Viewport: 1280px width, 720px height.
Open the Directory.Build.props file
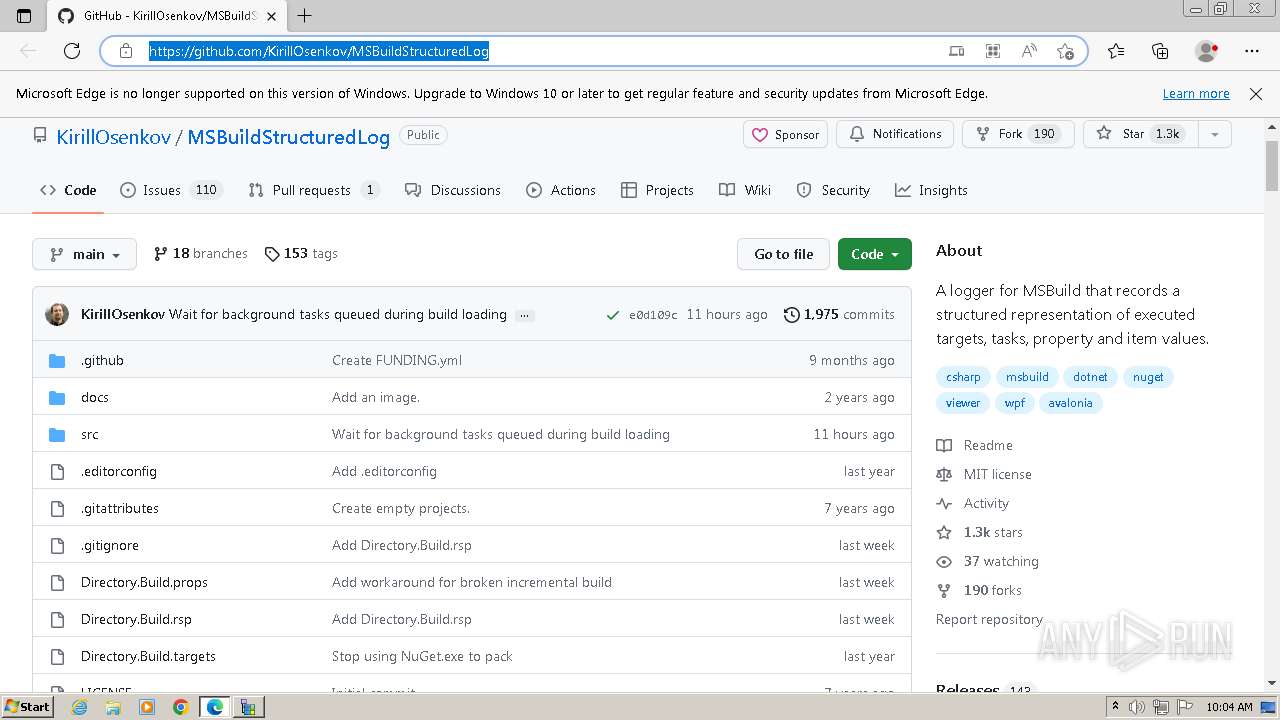pyautogui.click(x=144, y=582)
